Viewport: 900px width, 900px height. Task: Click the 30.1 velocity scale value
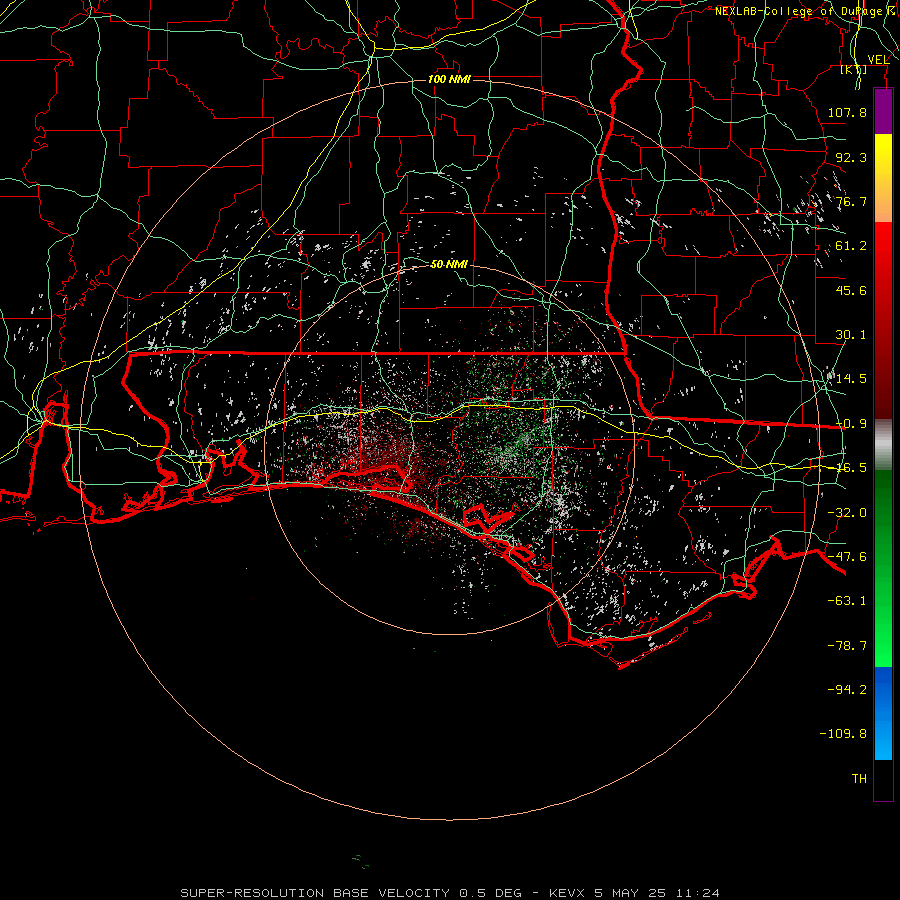(x=851, y=335)
